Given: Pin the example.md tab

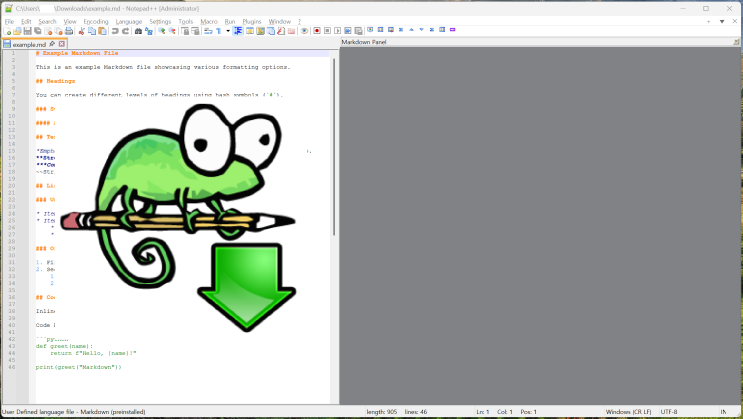Looking at the screenshot, I should coord(52,44).
